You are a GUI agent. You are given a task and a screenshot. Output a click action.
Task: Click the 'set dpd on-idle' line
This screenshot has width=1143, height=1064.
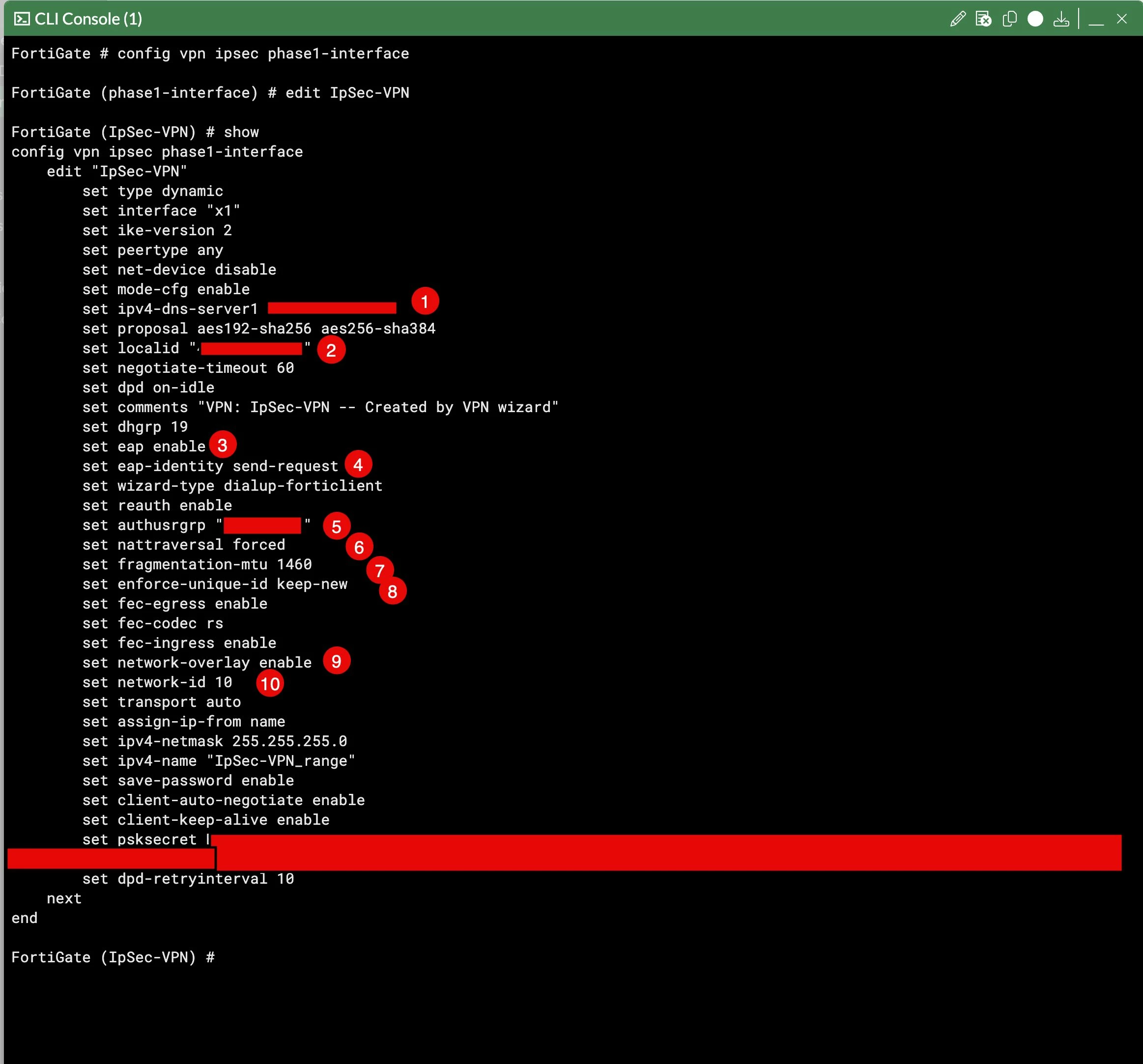pyautogui.click(x=148, y=388)
